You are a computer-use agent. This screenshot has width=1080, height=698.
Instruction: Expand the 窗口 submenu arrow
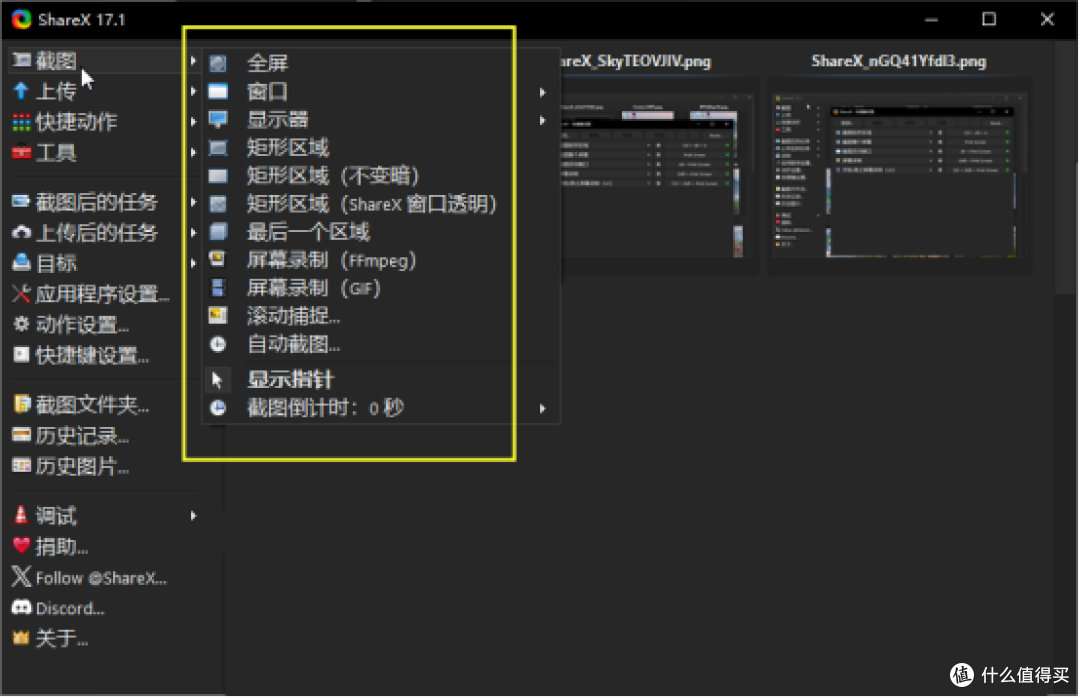pos(543,92)
